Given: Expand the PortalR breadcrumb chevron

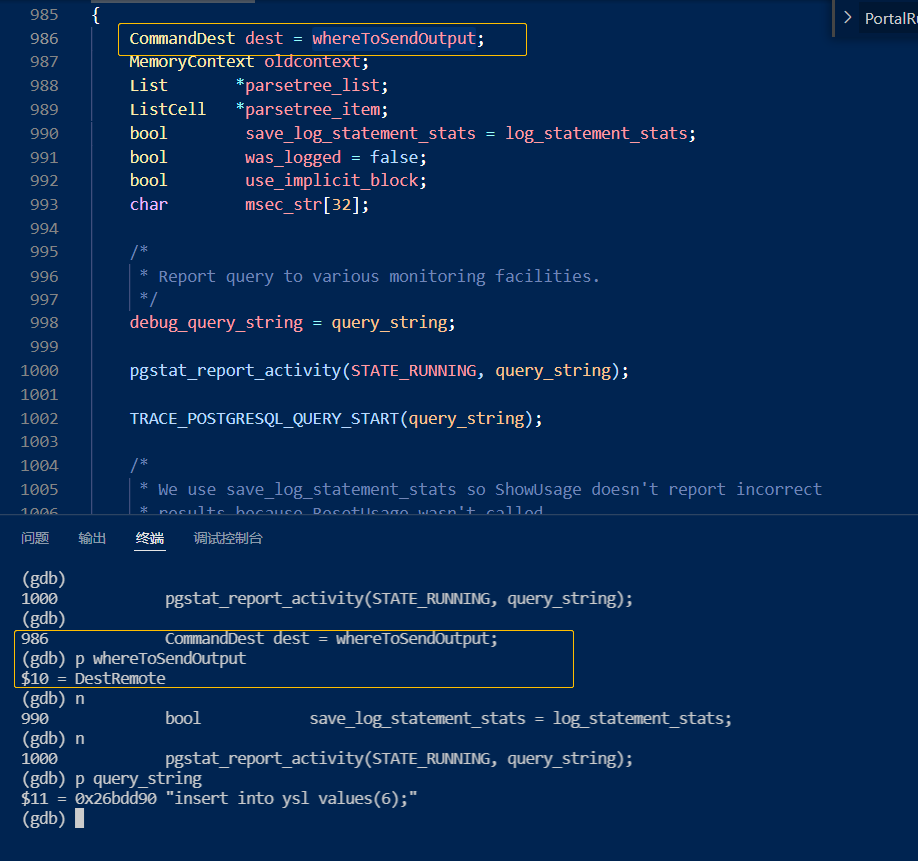Looking at the screenshot, I should pyautogui.click(x=847, y=18).
